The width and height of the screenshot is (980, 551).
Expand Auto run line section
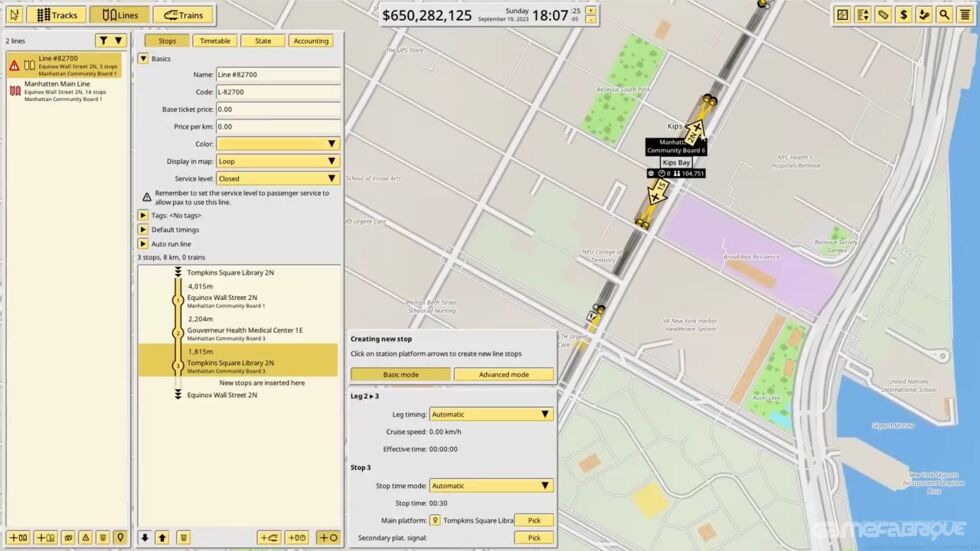143,244
